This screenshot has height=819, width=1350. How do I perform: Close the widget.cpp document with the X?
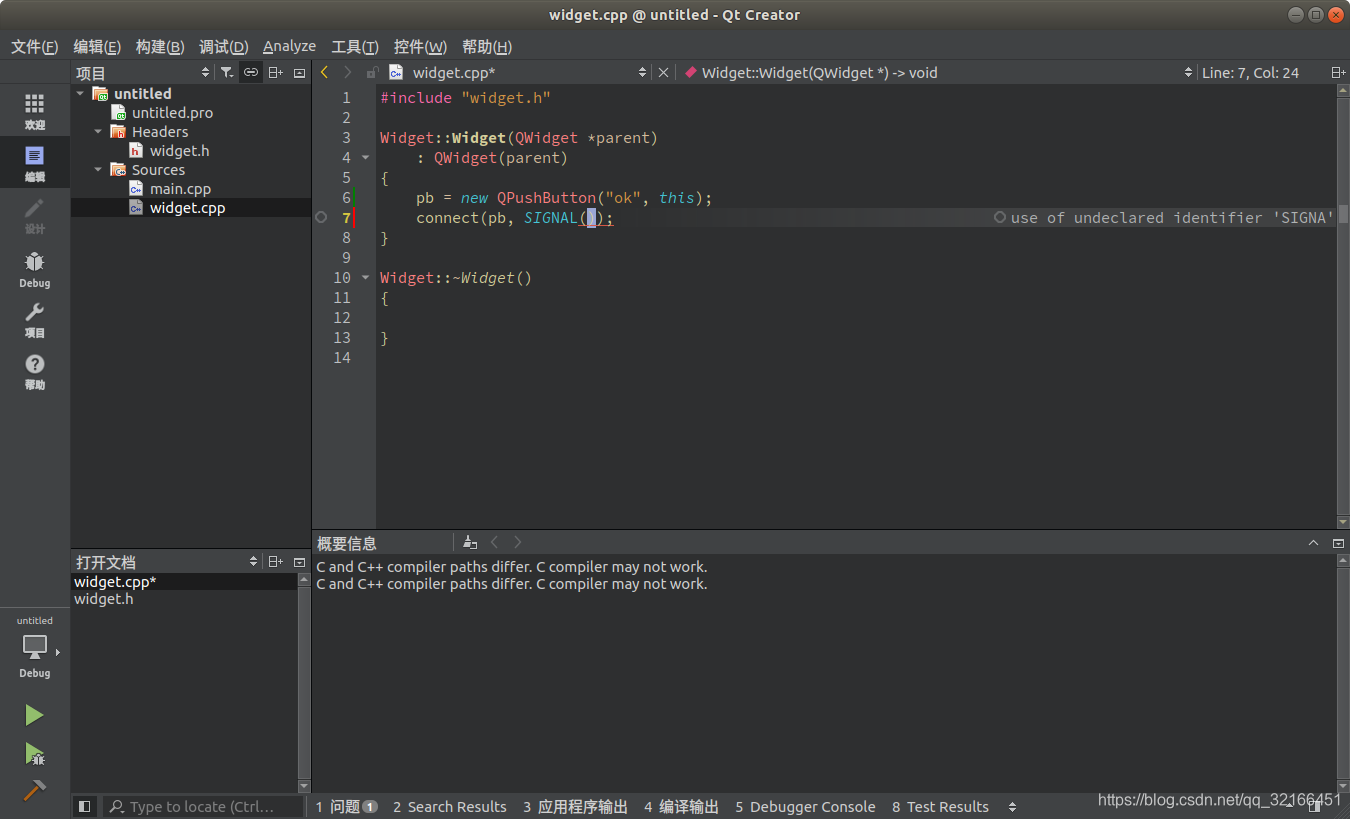pos(663,72)
